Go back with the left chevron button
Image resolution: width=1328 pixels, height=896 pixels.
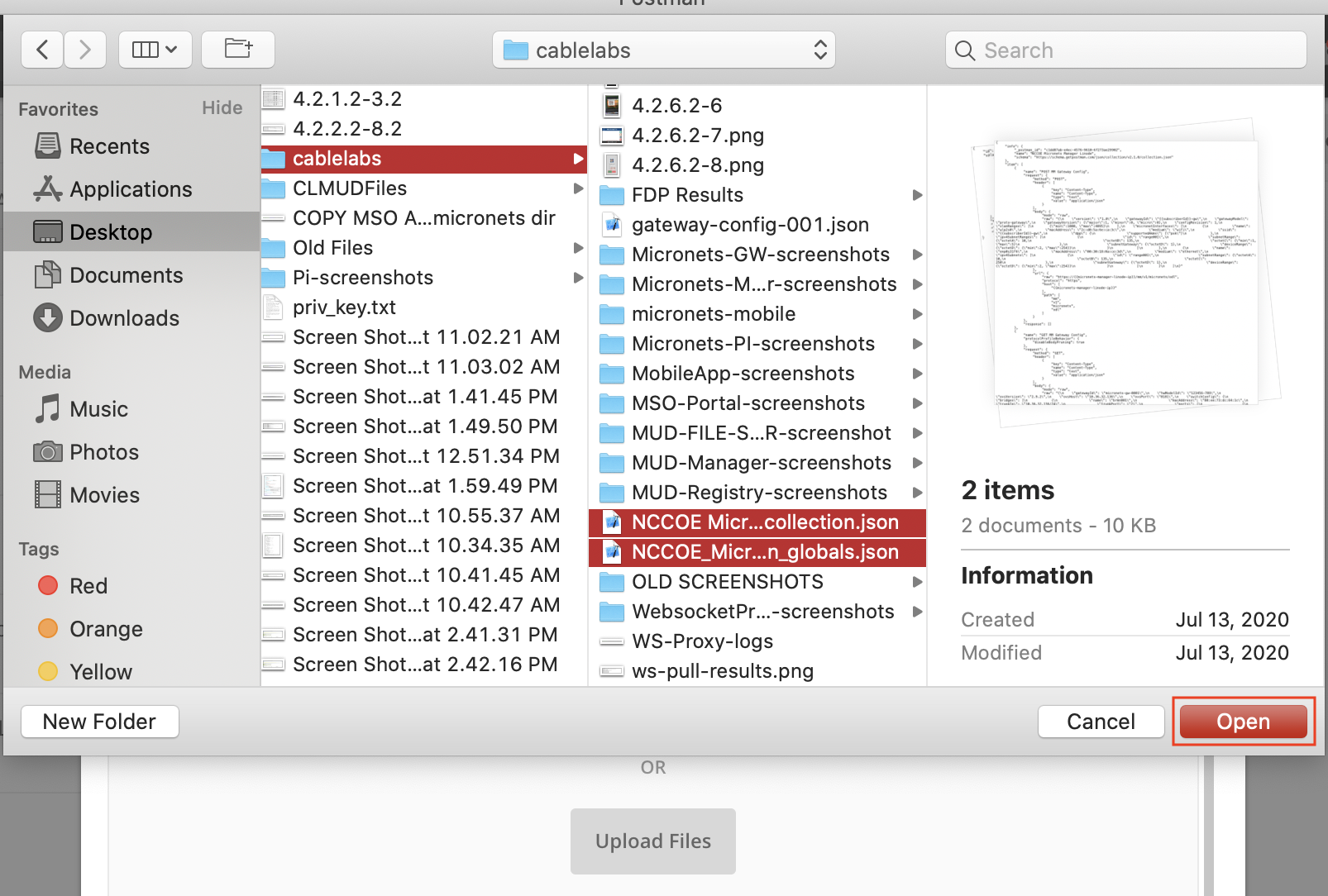pos(42,50)
